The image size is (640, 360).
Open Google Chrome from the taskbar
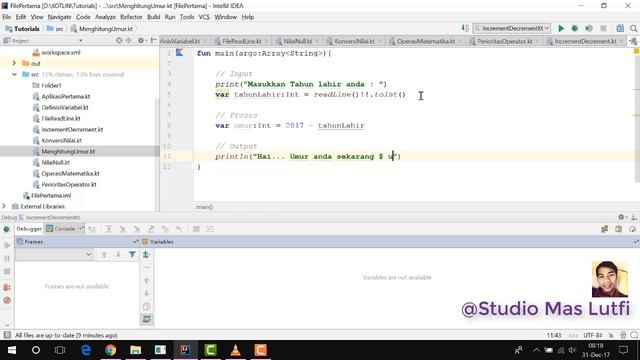pyautogui.click(x=111, y=350)
